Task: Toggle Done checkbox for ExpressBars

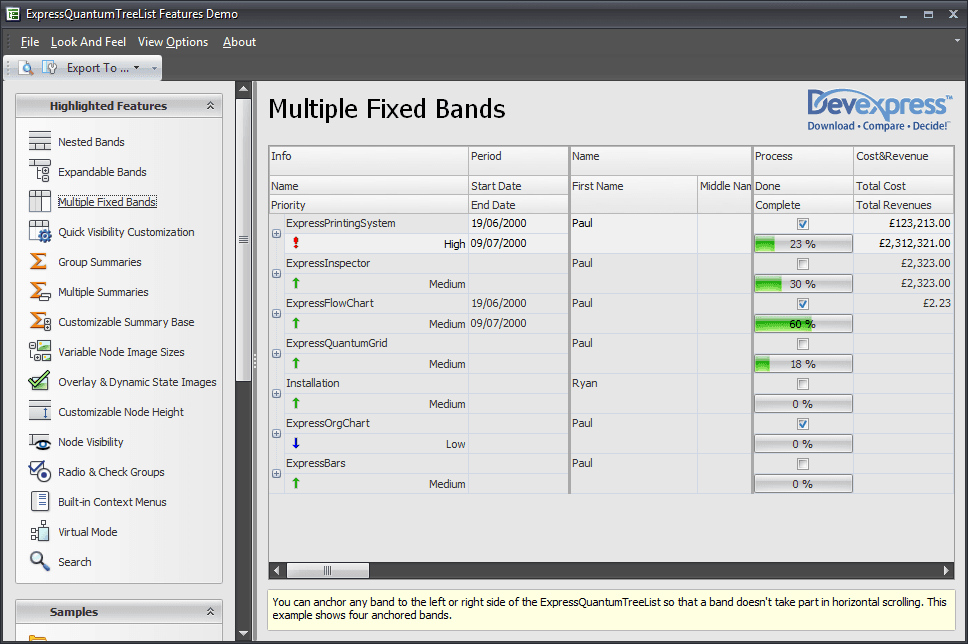Action: point(803,464)
